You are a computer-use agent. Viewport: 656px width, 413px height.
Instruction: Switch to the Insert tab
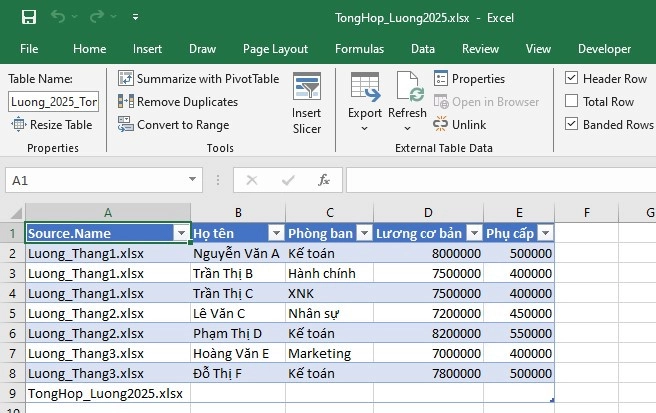147,49
